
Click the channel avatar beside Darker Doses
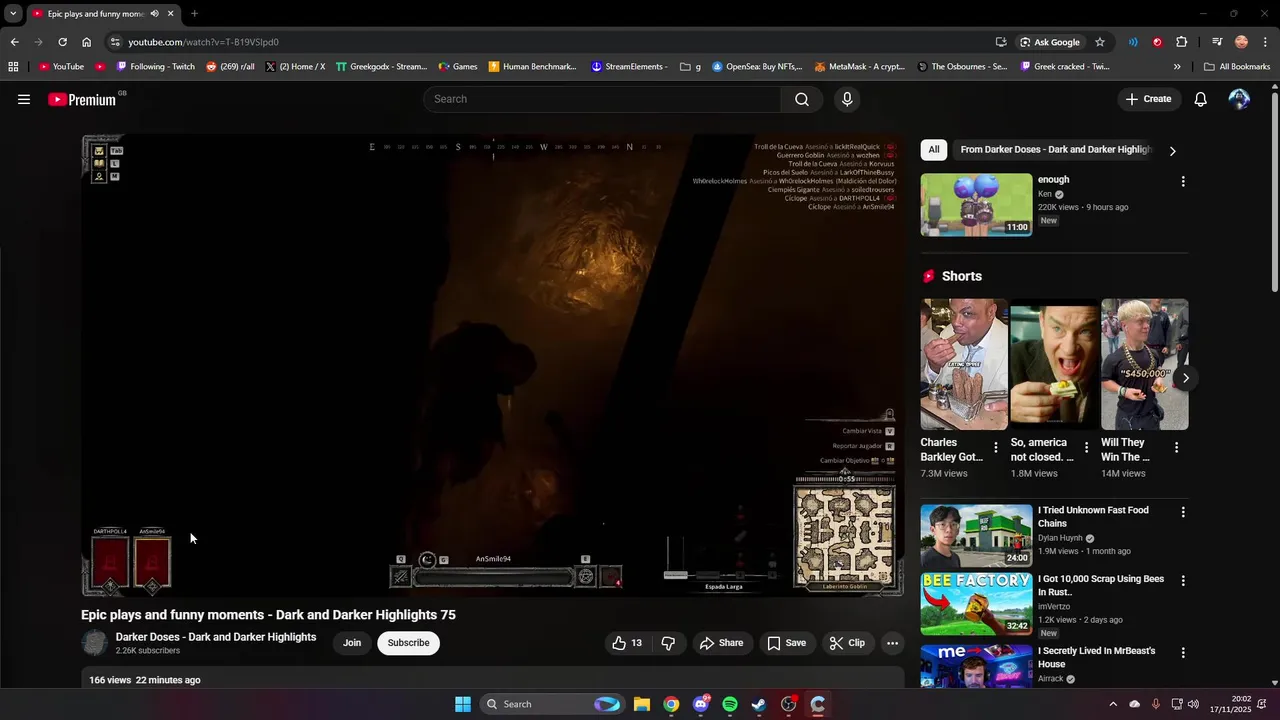[x=95, y=643]
